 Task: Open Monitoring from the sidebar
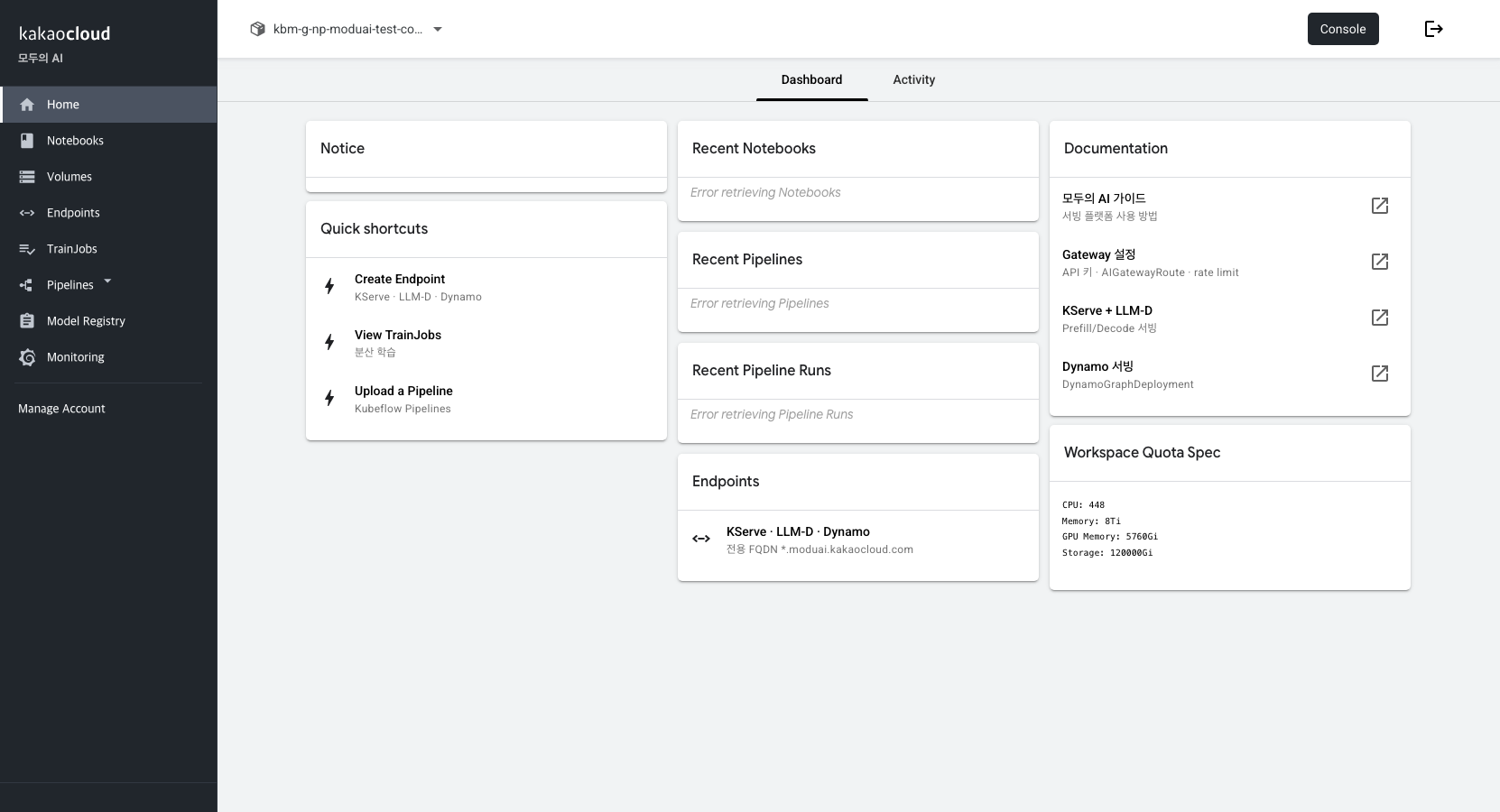[x=108, y=357]
